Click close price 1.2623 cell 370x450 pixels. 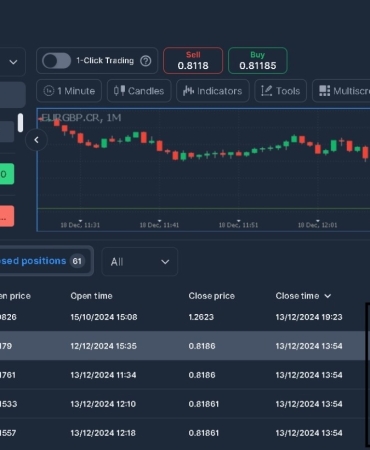coord(201,317)
